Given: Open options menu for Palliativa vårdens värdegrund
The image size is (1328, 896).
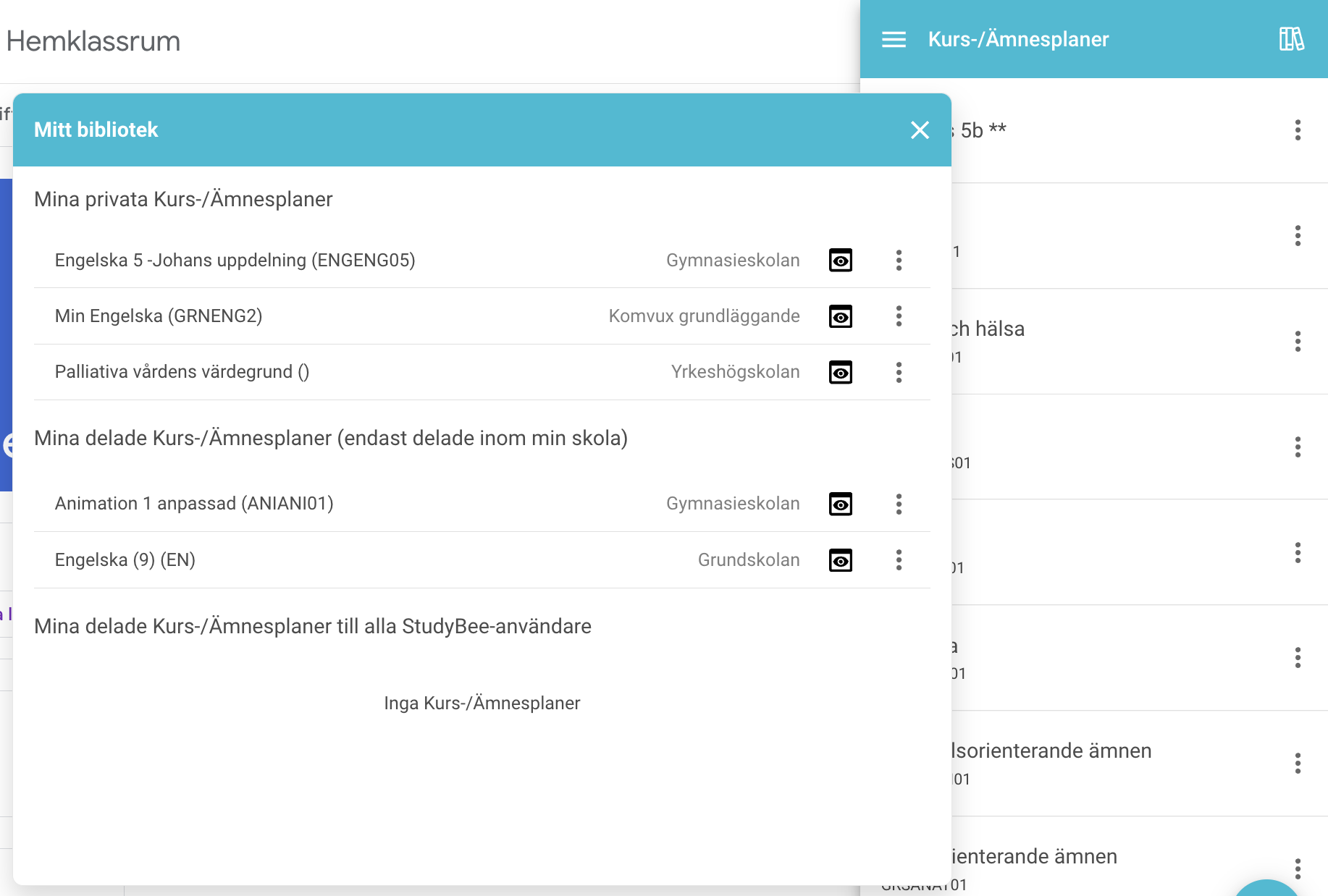Looking at the screenshot, I should (x=899, y=372).
